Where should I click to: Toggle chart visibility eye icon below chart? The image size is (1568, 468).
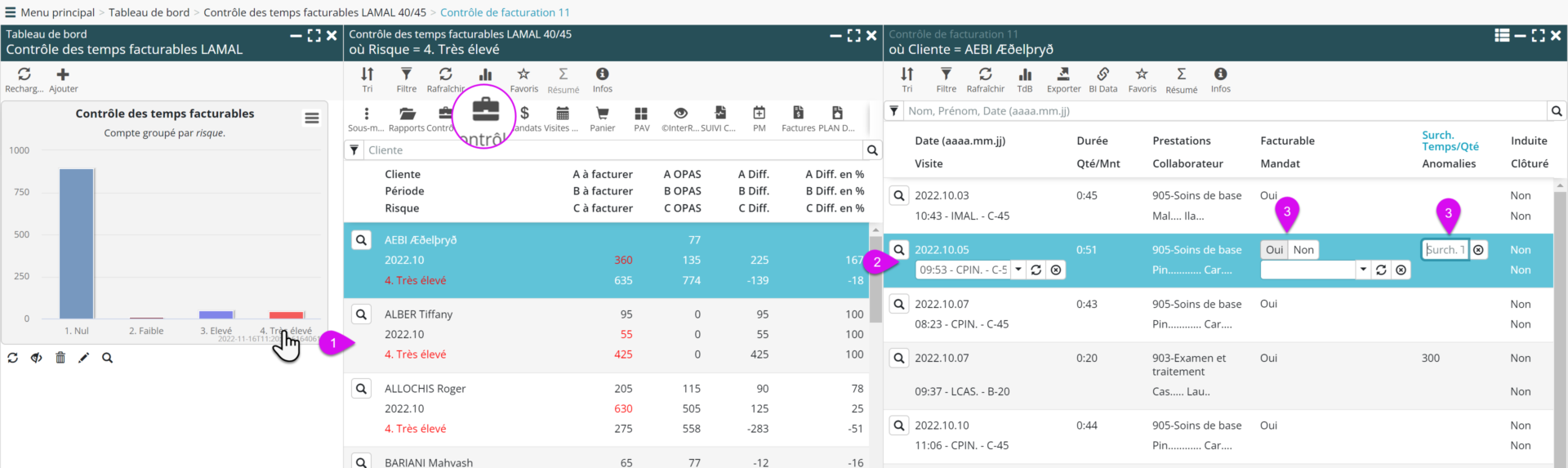(37, 358)
